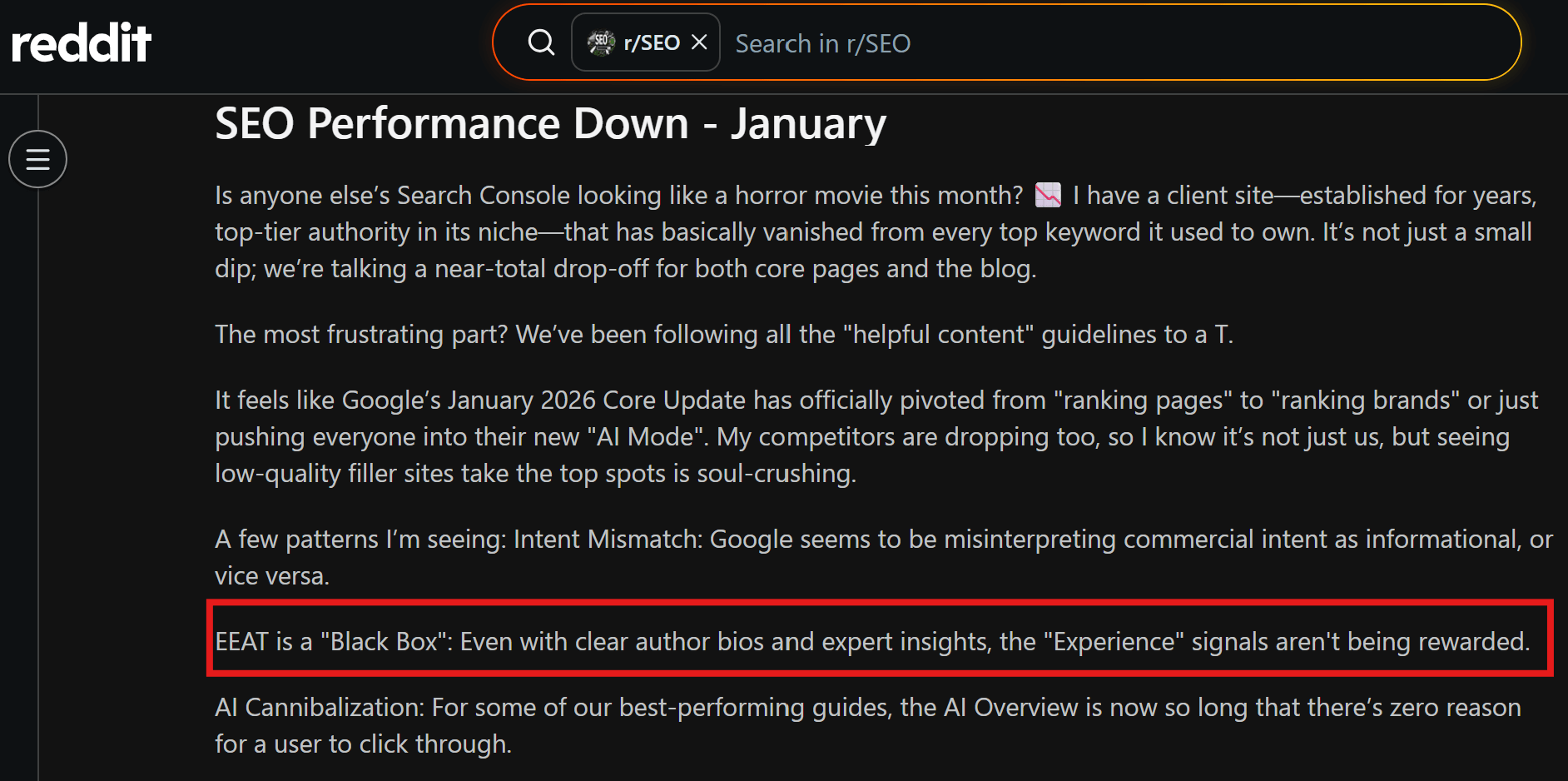Click the chart-decreasing emoji in the post
This screenshot has width=1568, height=781.
coord(1048,195)
